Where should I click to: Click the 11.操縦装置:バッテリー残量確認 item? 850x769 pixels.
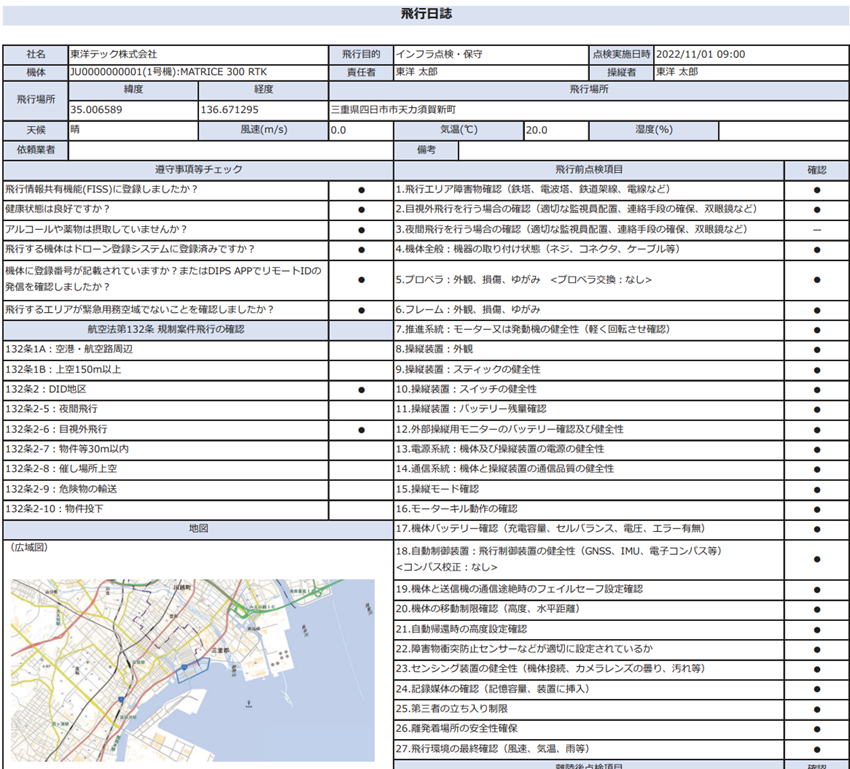point(471,409)
